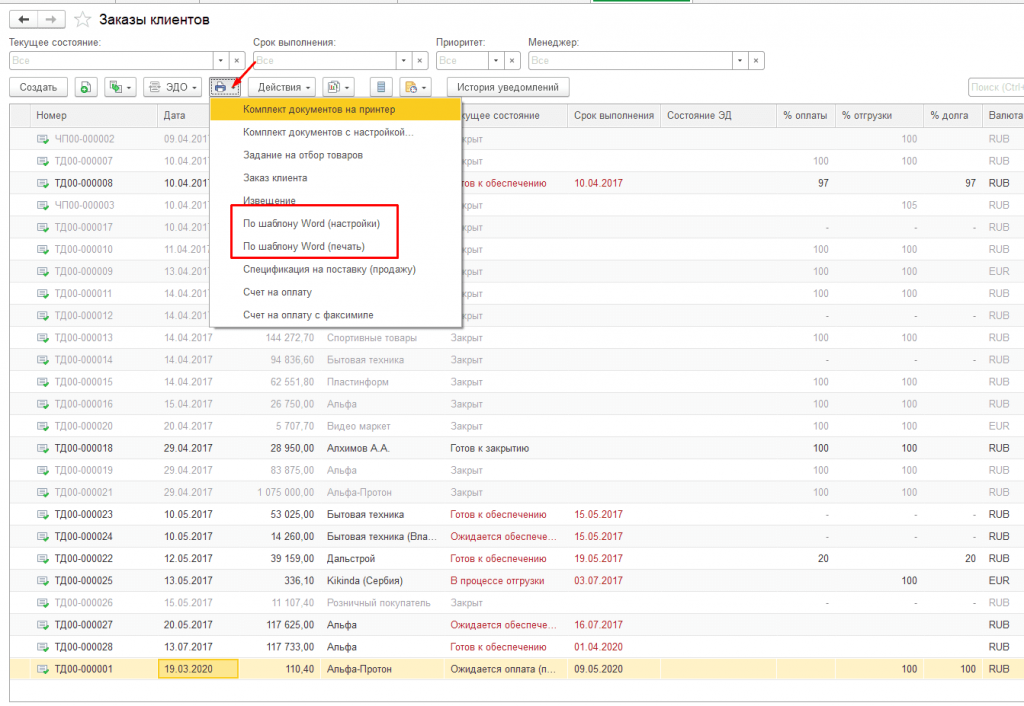Sort by the Номер column header
This screenshot has width=1024, height=706.
tap(93, 116)
